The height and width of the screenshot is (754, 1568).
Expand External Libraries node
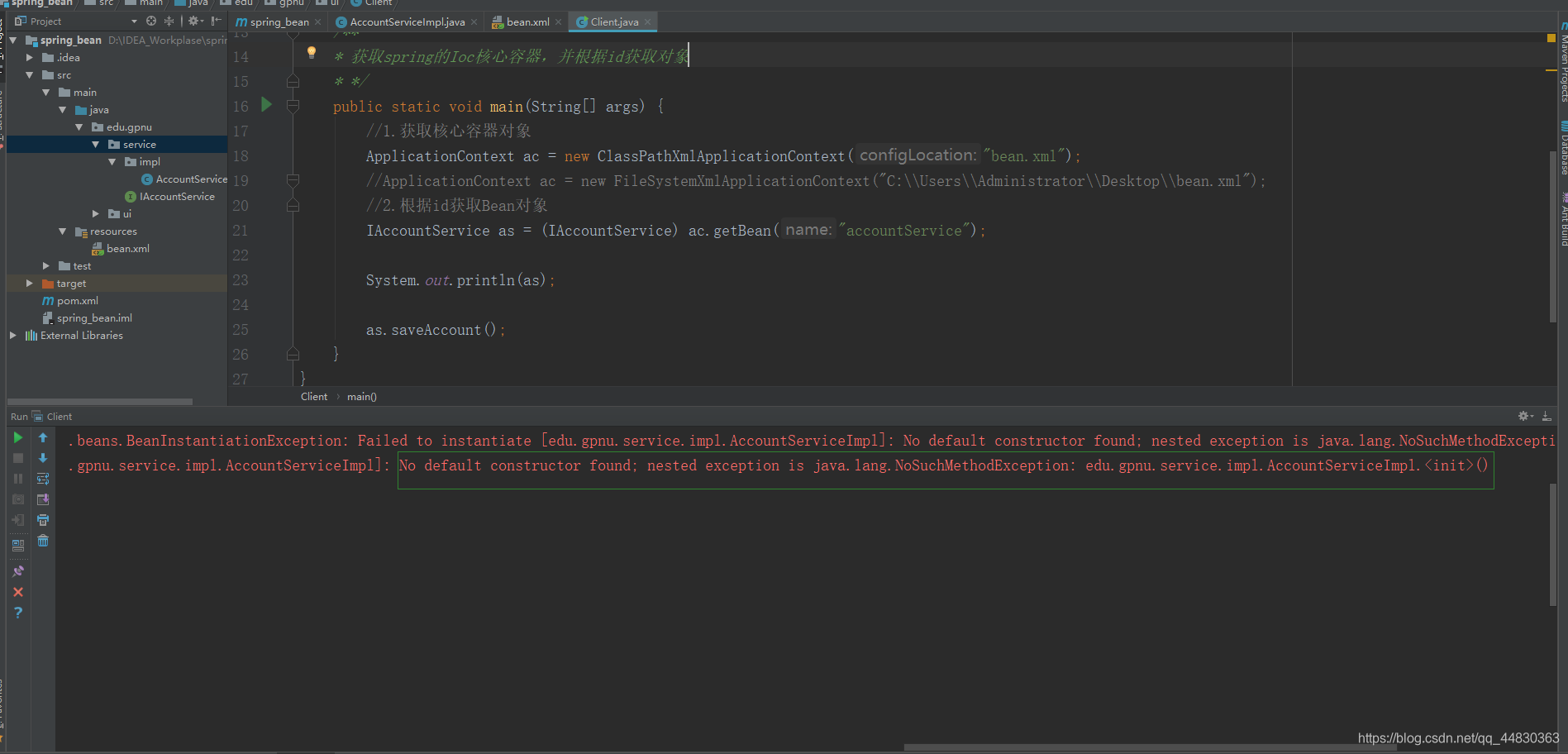pyautogui.click(x=13, y=336)
